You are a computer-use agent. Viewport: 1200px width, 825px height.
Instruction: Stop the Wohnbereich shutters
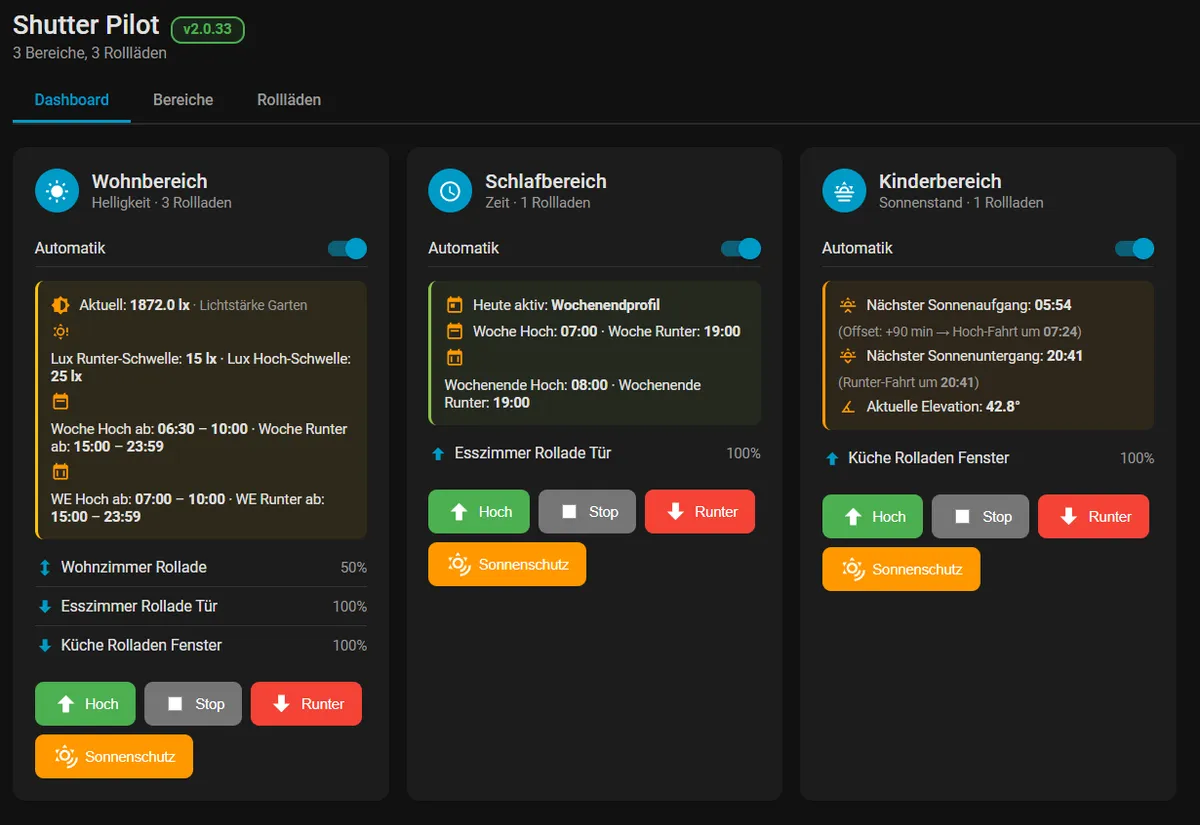pyautogui.click(x=193, y=704)
